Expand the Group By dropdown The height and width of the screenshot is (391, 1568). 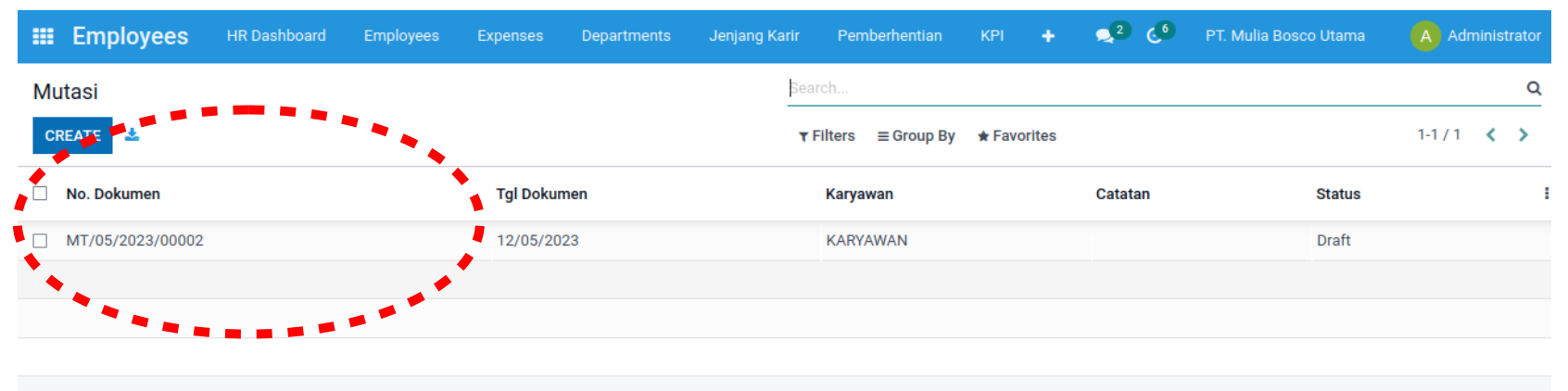916,136
